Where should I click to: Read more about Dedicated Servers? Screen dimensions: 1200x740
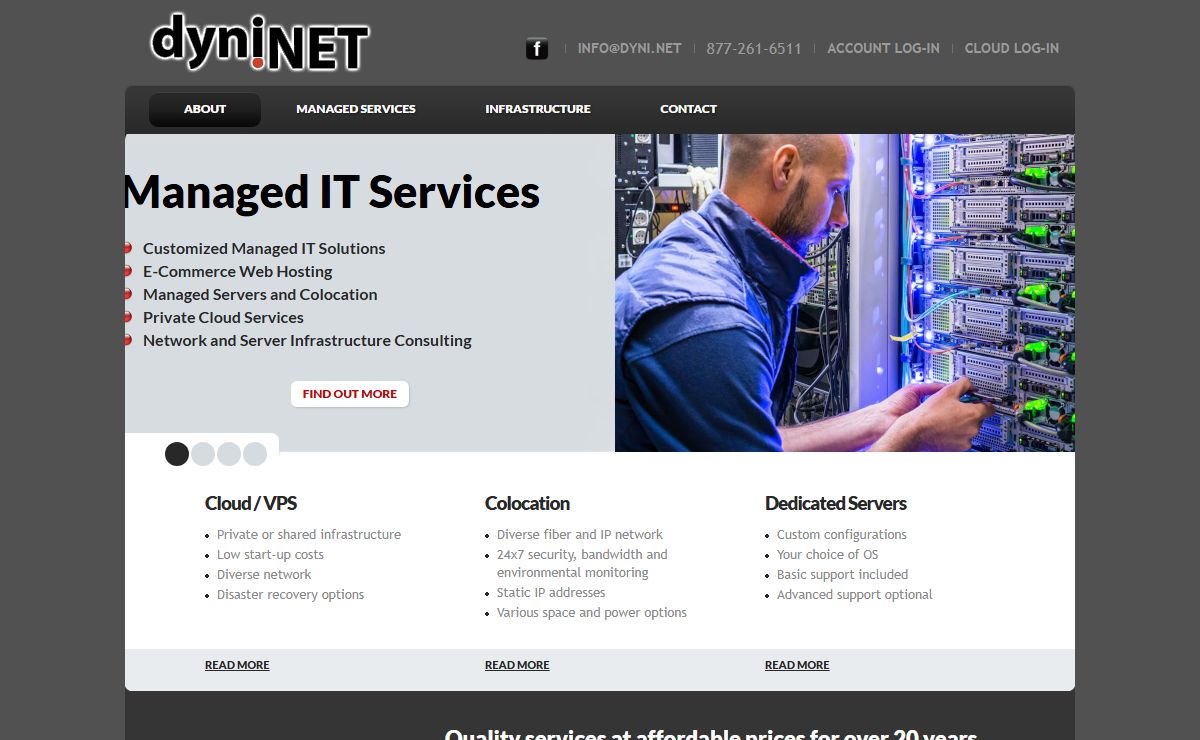(x=797, y=665)
